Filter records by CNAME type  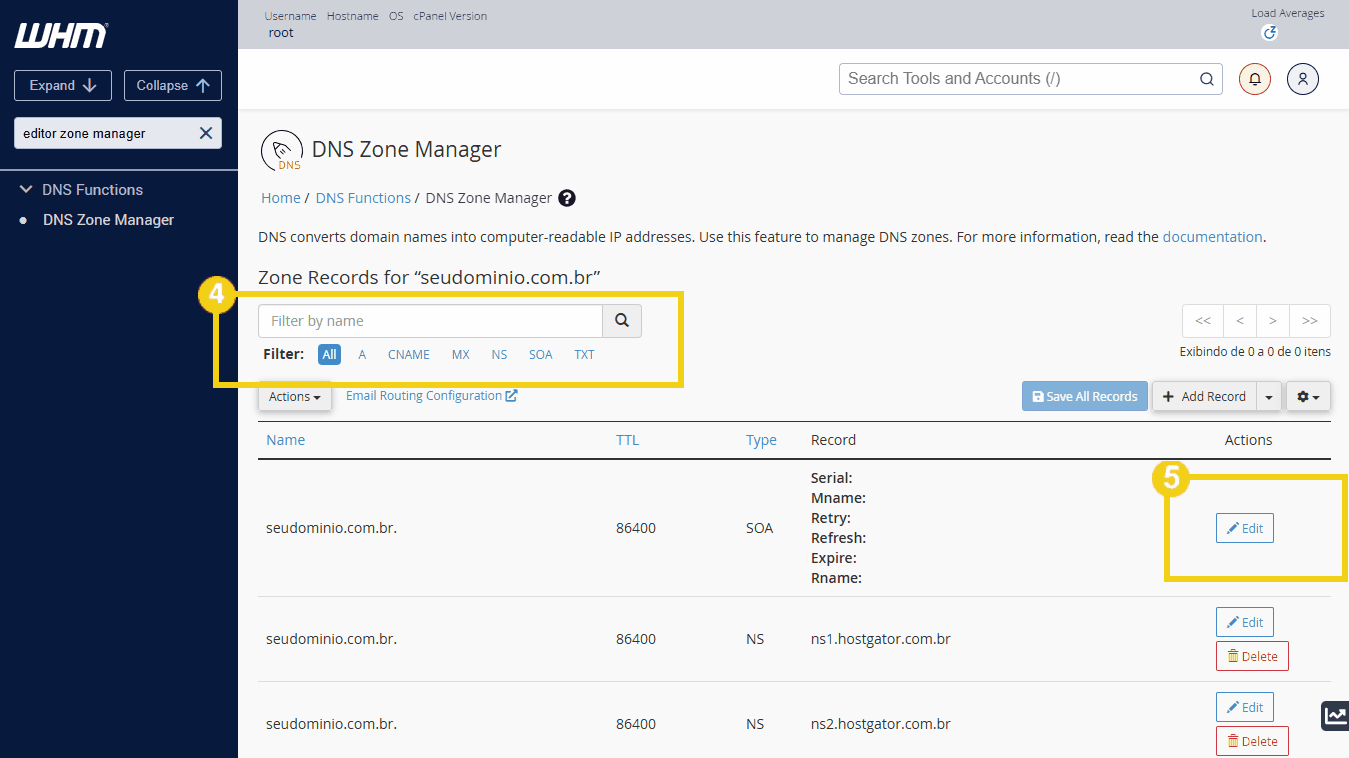409,354
